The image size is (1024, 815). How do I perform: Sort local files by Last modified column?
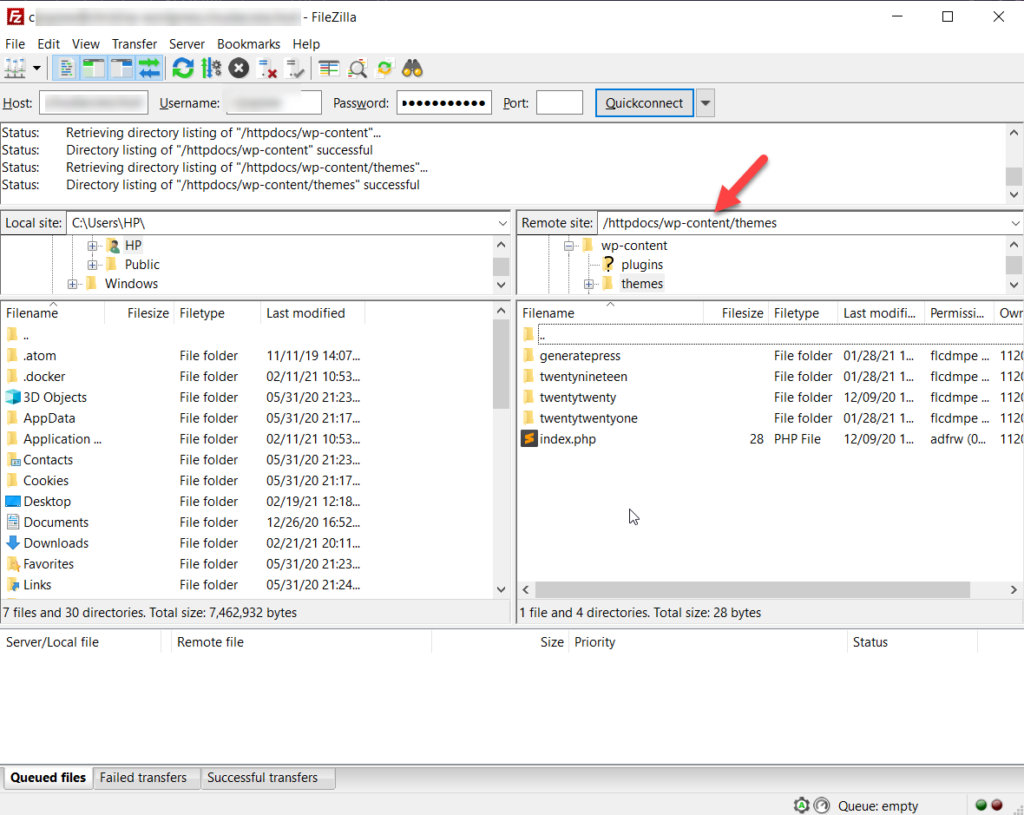[x=312, y=313]
